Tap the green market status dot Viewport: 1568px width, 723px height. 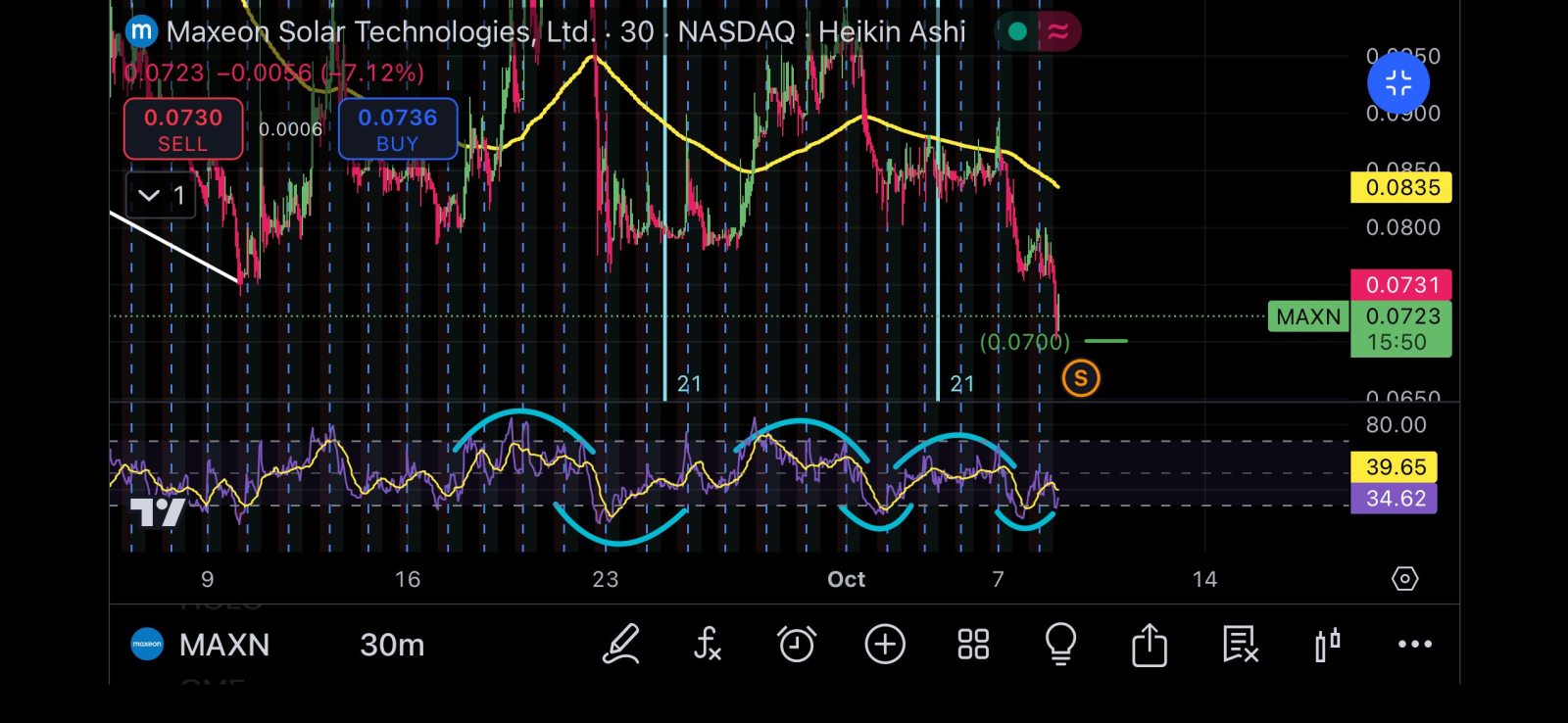1017,31
